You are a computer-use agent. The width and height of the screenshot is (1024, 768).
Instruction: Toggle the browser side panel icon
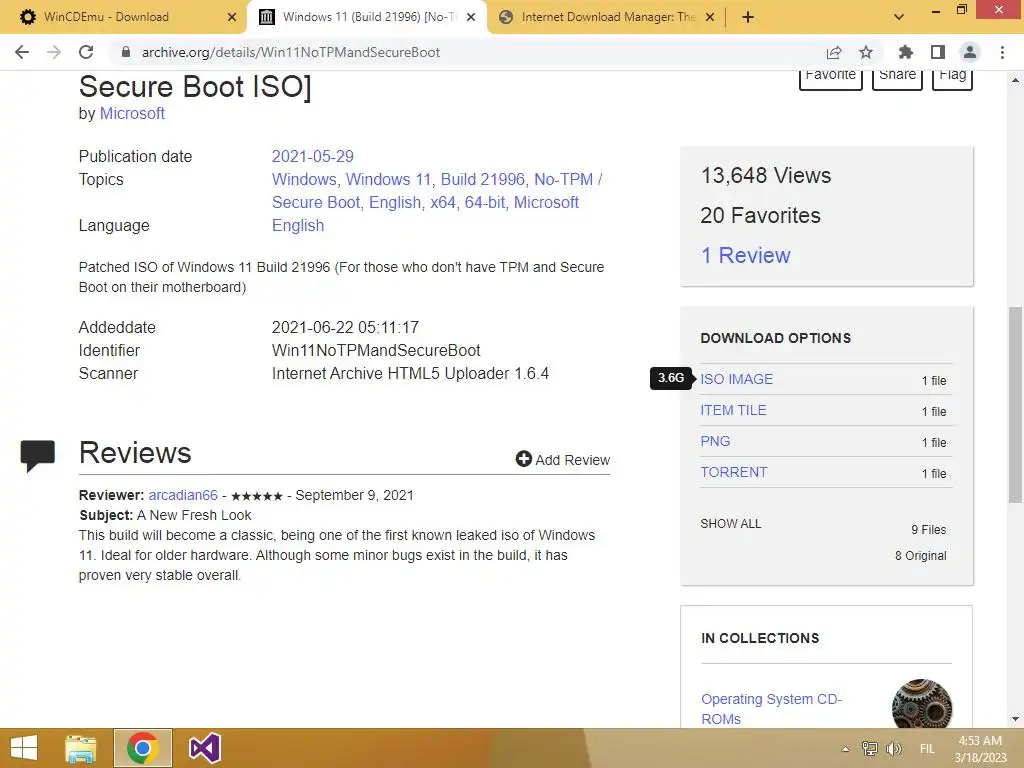tap(938, 52)
